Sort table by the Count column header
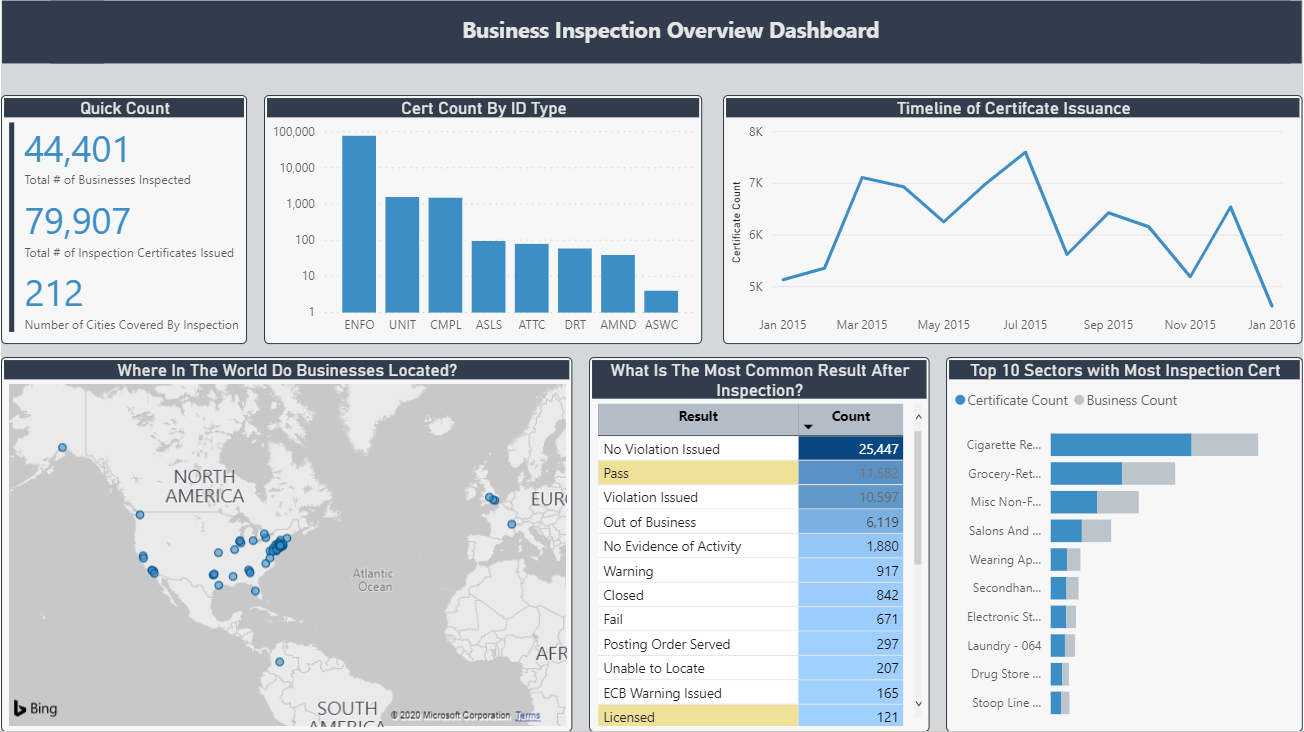The width and height of the screenshot is (1304, 732). click(850, 417)
